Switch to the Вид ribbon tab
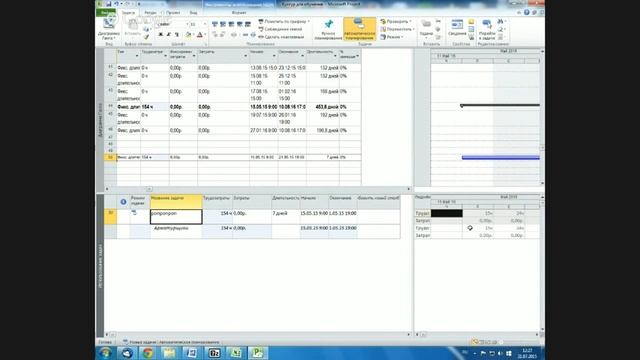 [x=193, y=13]
